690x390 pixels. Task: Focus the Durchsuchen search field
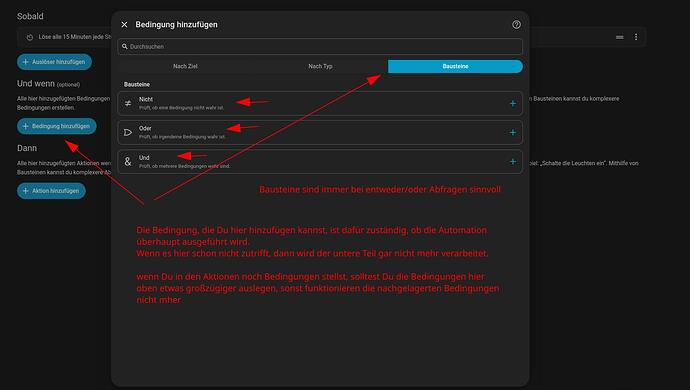(x=320, y=46)
